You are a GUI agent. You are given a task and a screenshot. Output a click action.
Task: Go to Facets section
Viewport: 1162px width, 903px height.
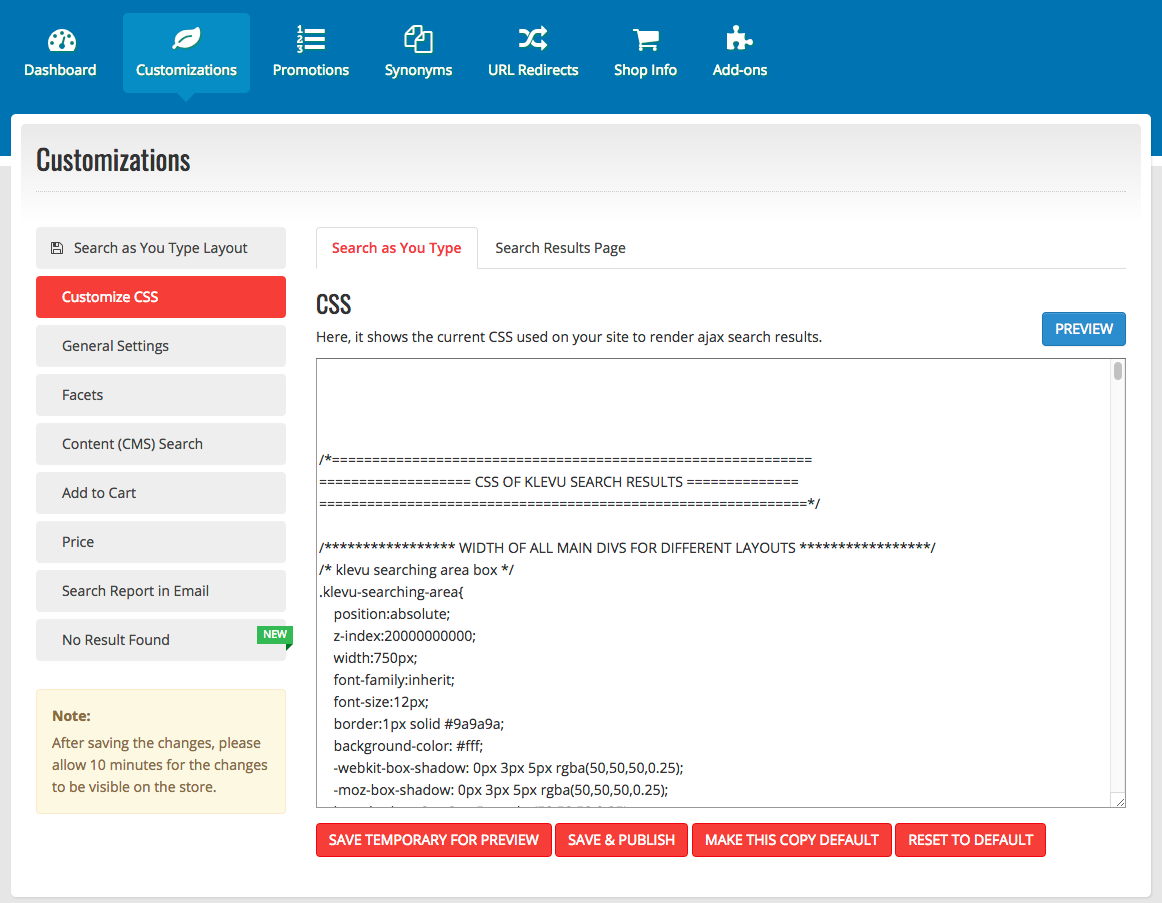(160, 395)
